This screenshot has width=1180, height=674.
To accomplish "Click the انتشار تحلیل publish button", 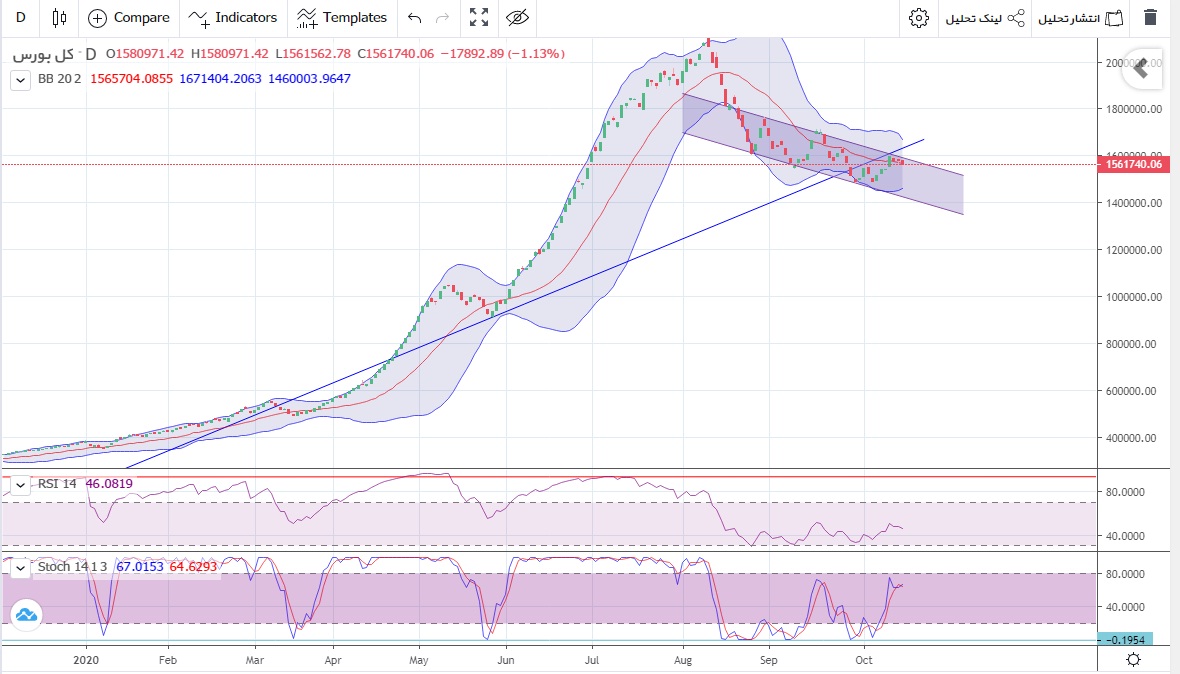I will pyautogui.click(x=1081, y=17).
